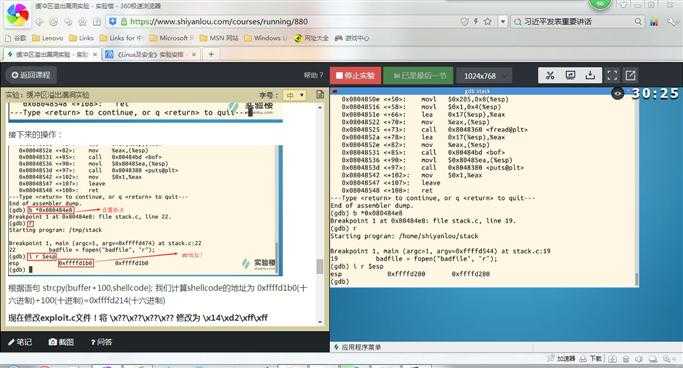Click the monitor icon in the lab toolbar
The height and width of the screenshot is (368, 683).
(x=570, y=75)
